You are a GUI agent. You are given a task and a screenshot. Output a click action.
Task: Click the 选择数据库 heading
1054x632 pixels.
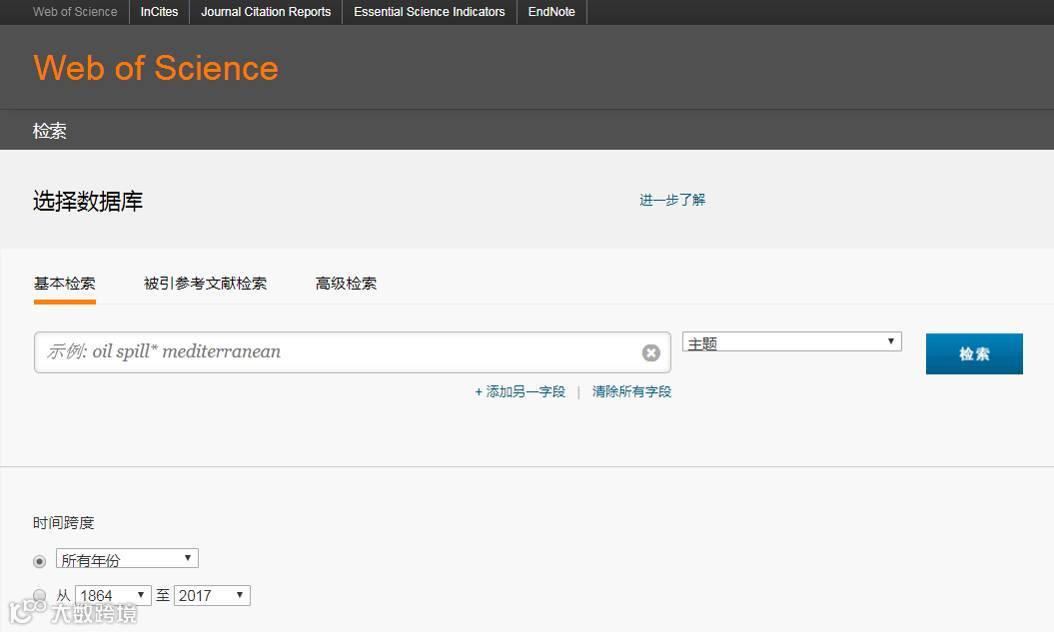point(88,201)
